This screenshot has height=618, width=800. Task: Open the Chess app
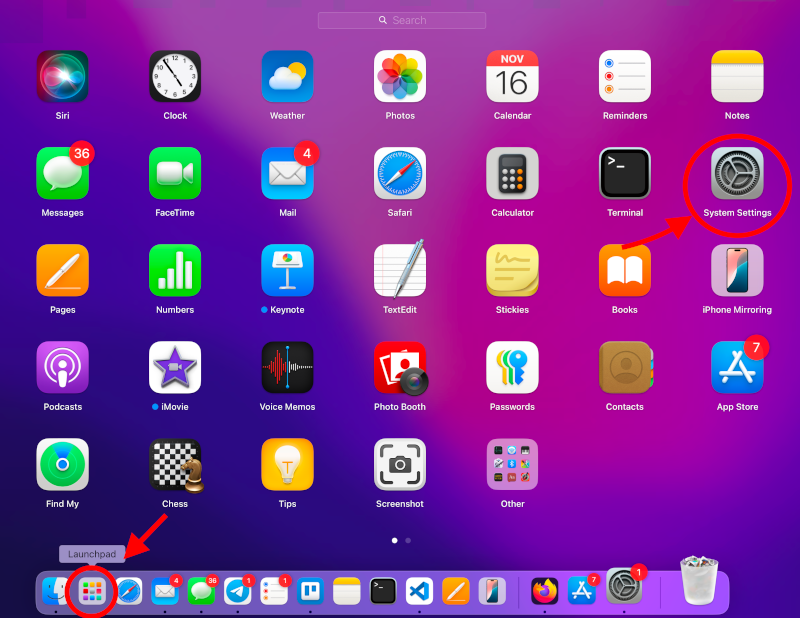pyautogui.click(x=176, y=465)
